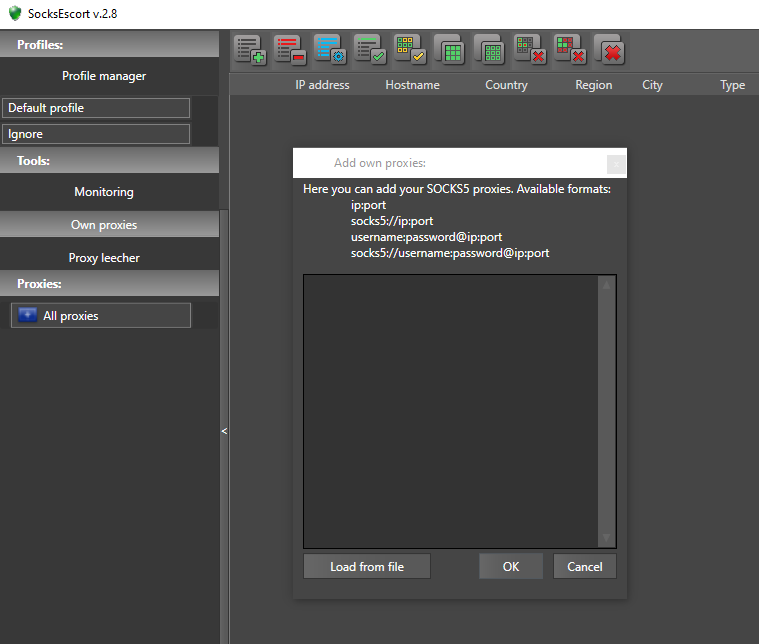This screenshot has width=759, height=644.
Task: Select the Ignore profile entry
Action: pos(96,134)
